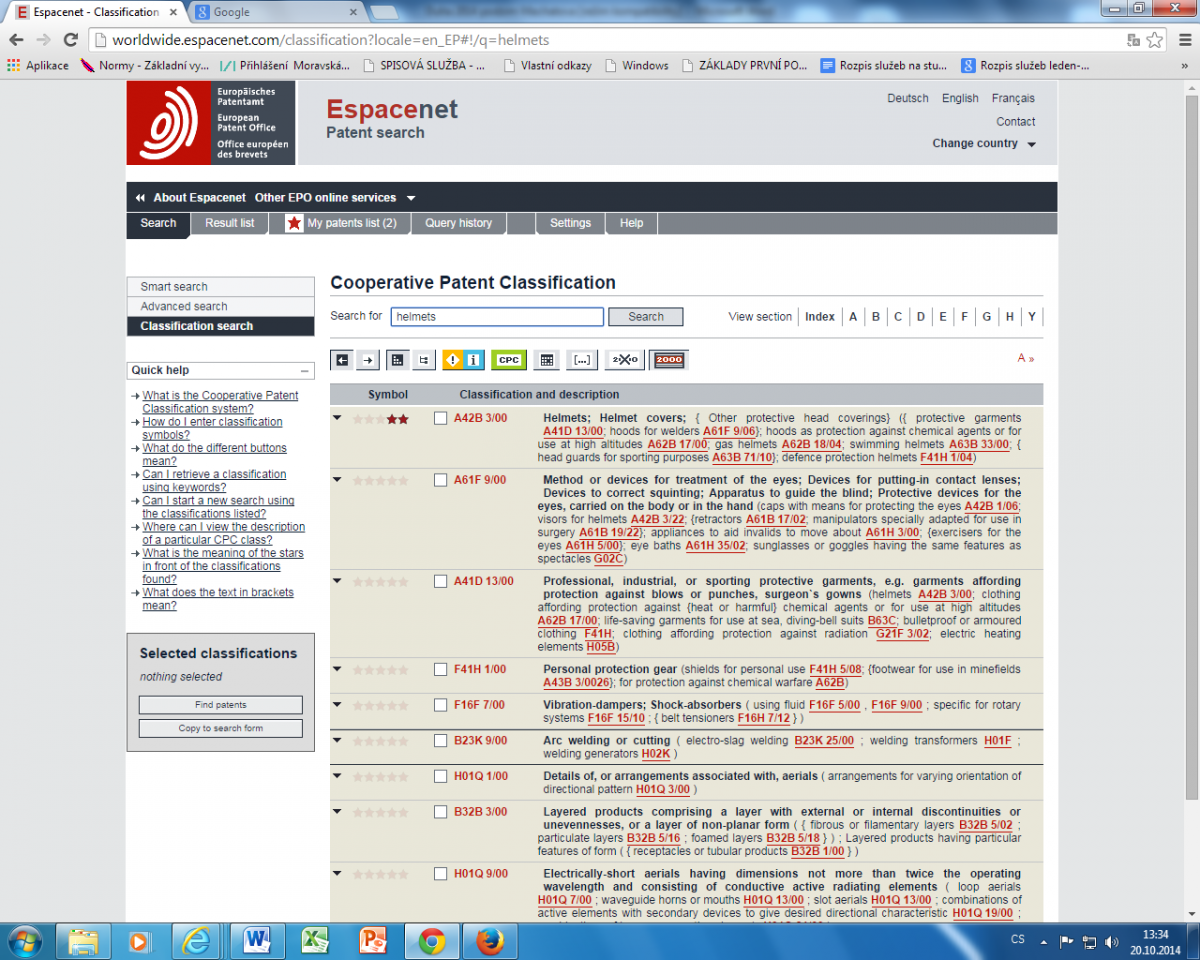Open Firefox from the taskbar
Image resolution: width=1200 pixels, height=960 pixels.
point(490,941)
